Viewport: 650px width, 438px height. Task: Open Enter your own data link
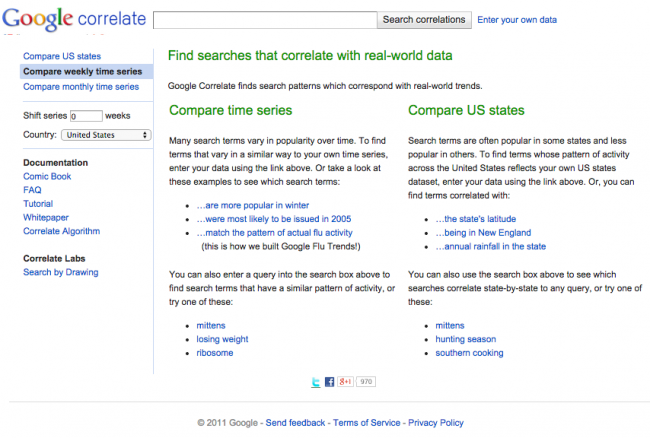(517, 20)
